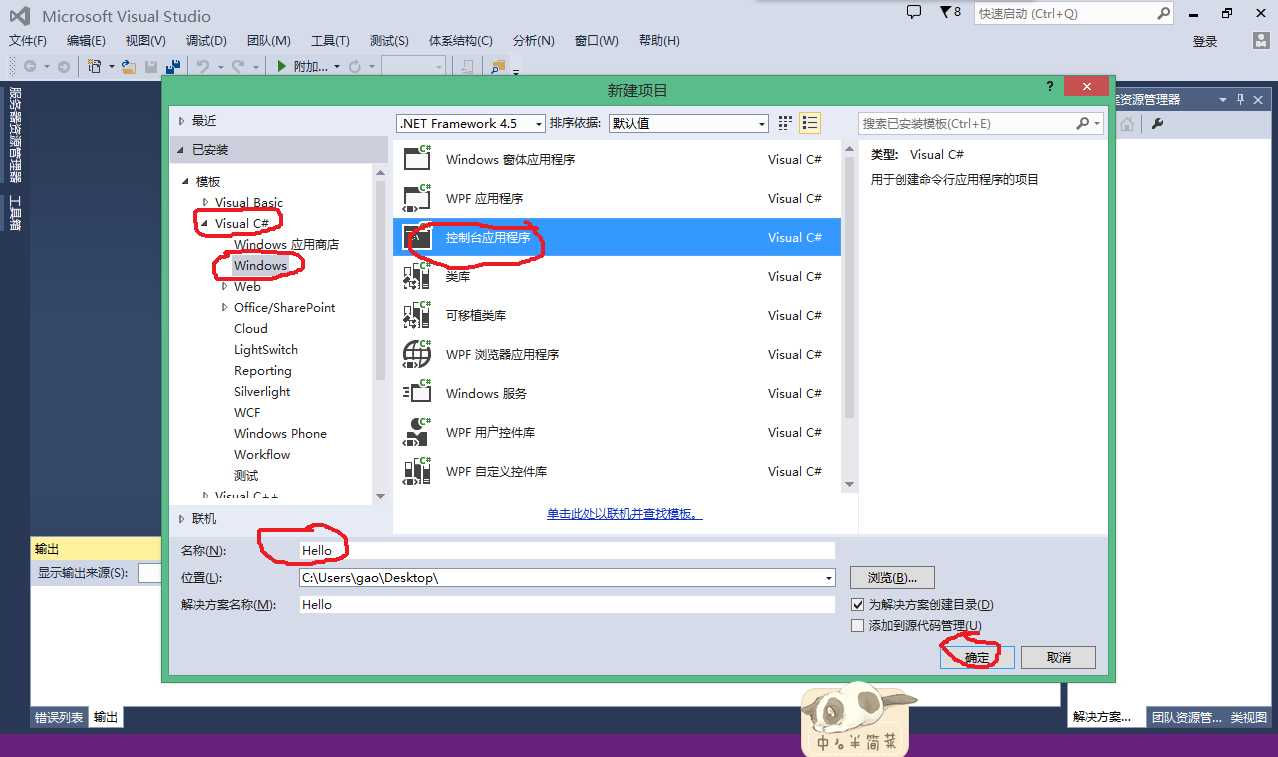Open the 体系结构(C) menu
This screenshot has height=757, width=1278.
tap(461, 40)
